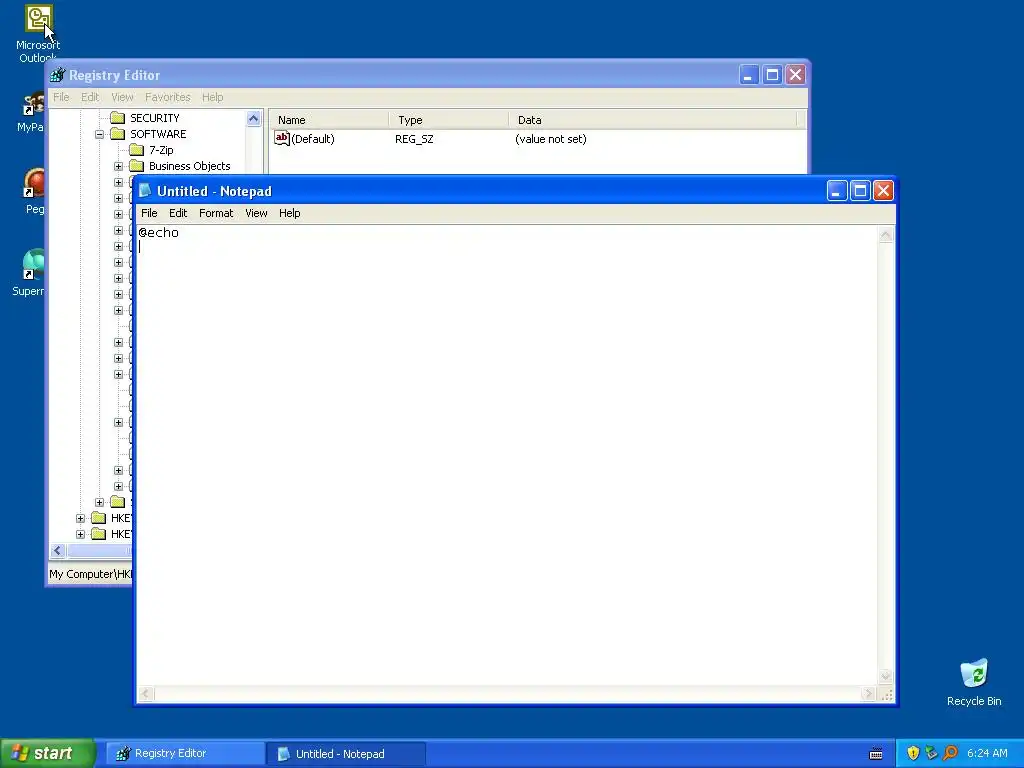Click the registry tree scroll up arrow
Viewport: 1024px width, 768px height.
point(253,118)
